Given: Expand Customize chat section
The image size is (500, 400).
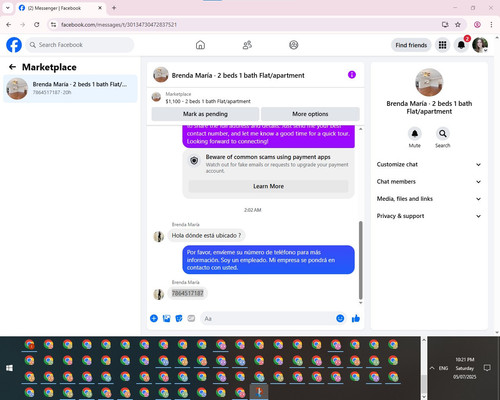Looking at the screenshot, I should pyautogui.click(x=429, y=164).
